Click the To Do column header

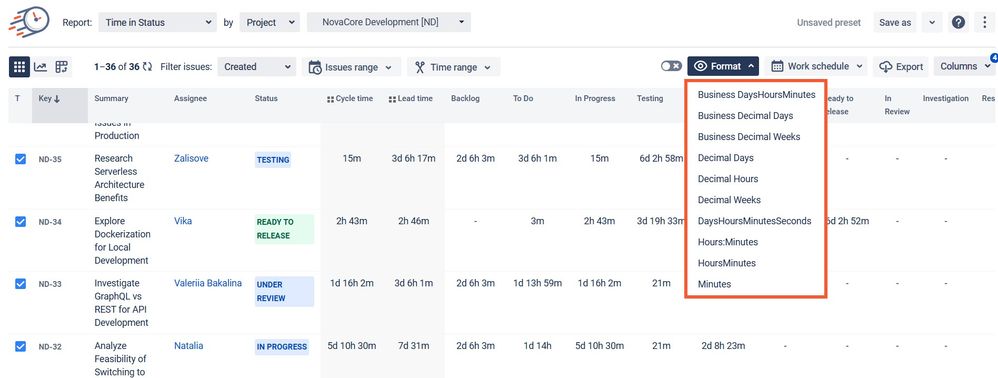(523, 99)
